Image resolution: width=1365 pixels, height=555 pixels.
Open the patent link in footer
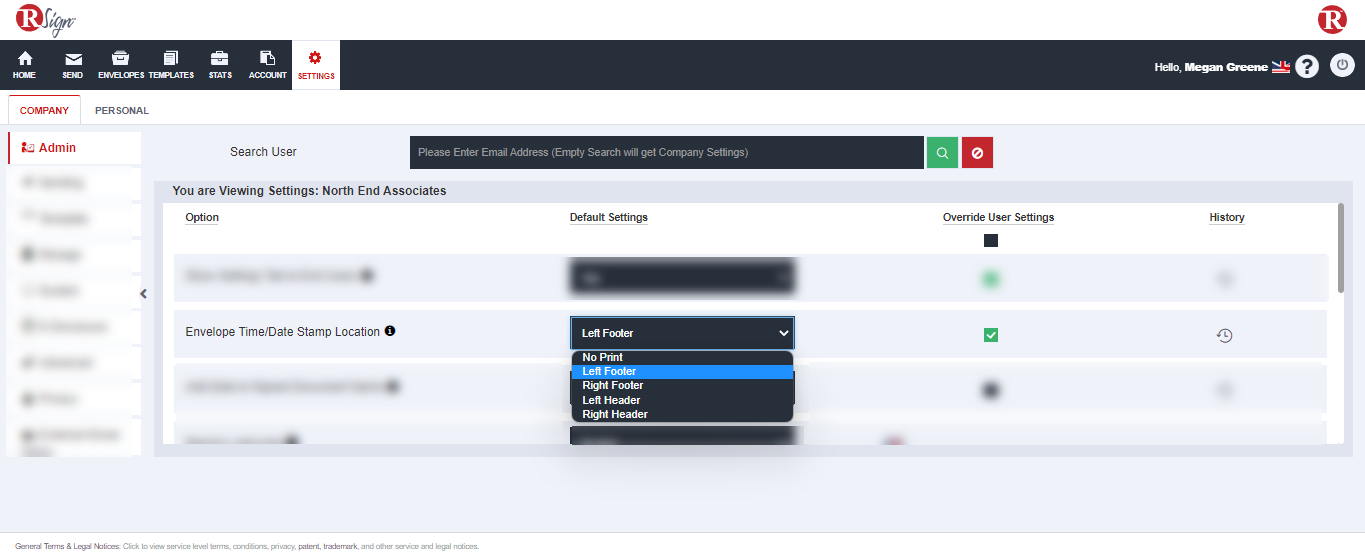coord(309,547)
